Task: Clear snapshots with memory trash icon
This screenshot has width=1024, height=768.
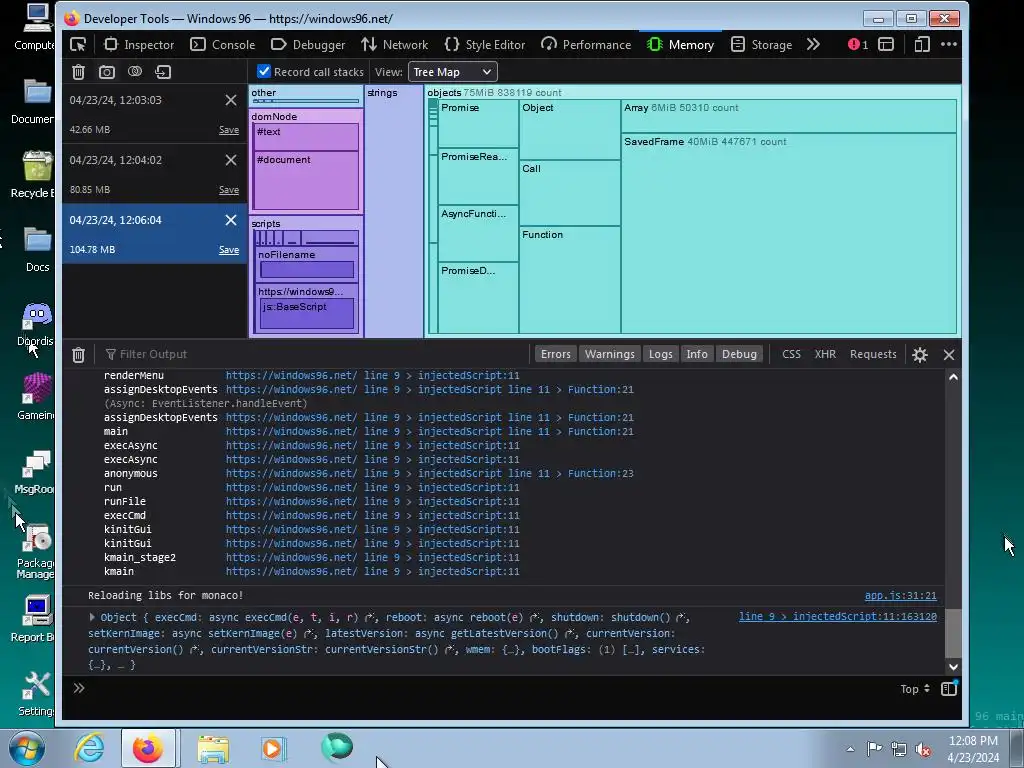Action: pyautogui.click(x=78, y=72)
